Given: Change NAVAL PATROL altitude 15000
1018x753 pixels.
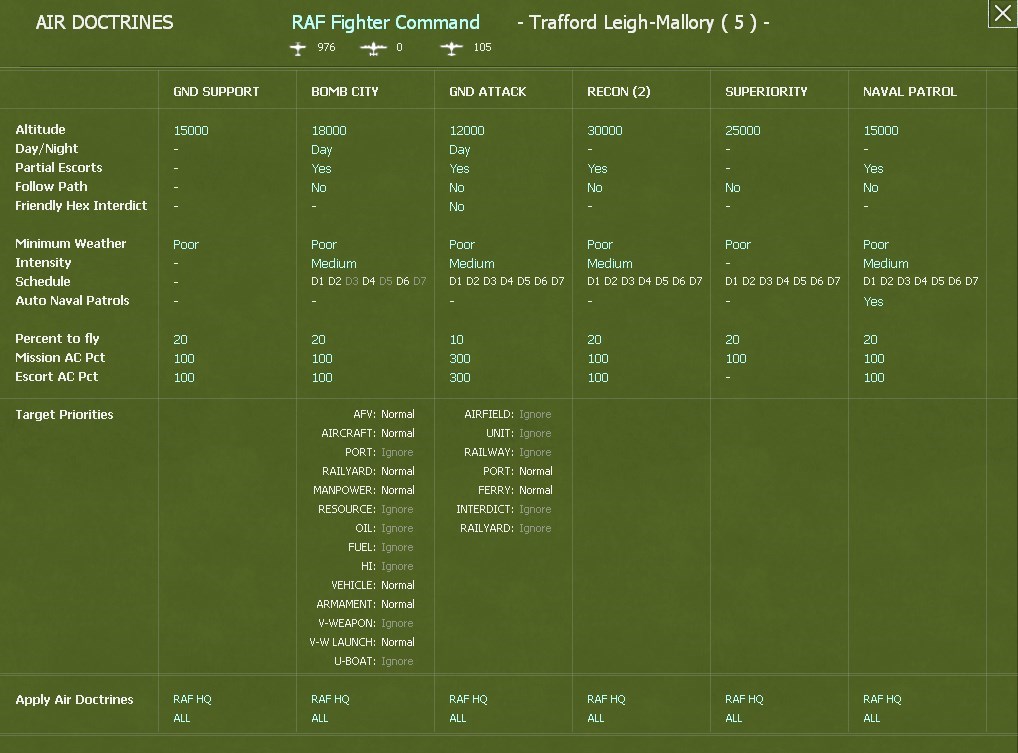Looking at the screenshot, I should pos(881,130).
